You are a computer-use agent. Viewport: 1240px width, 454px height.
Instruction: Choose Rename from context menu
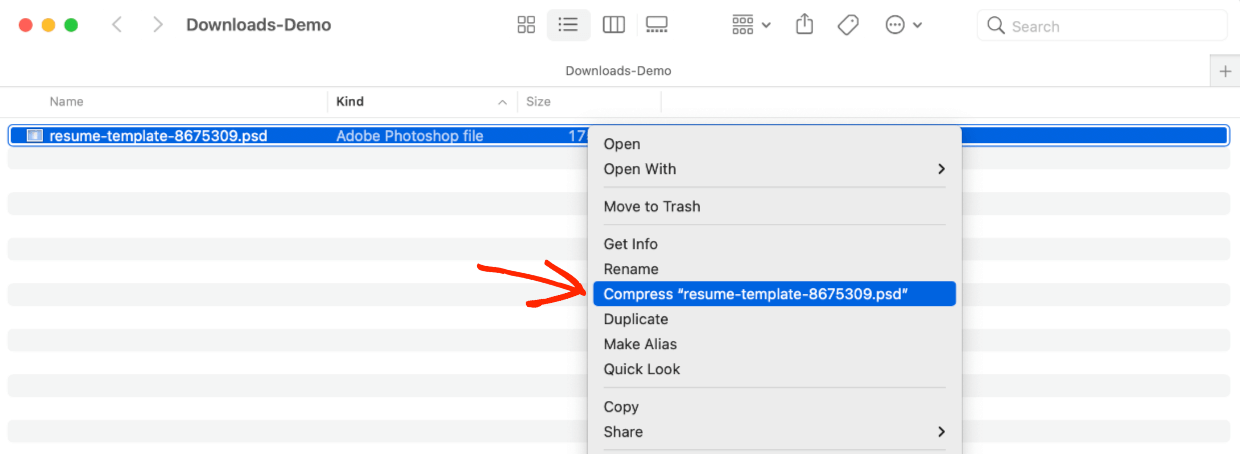[x=774, y=269]
